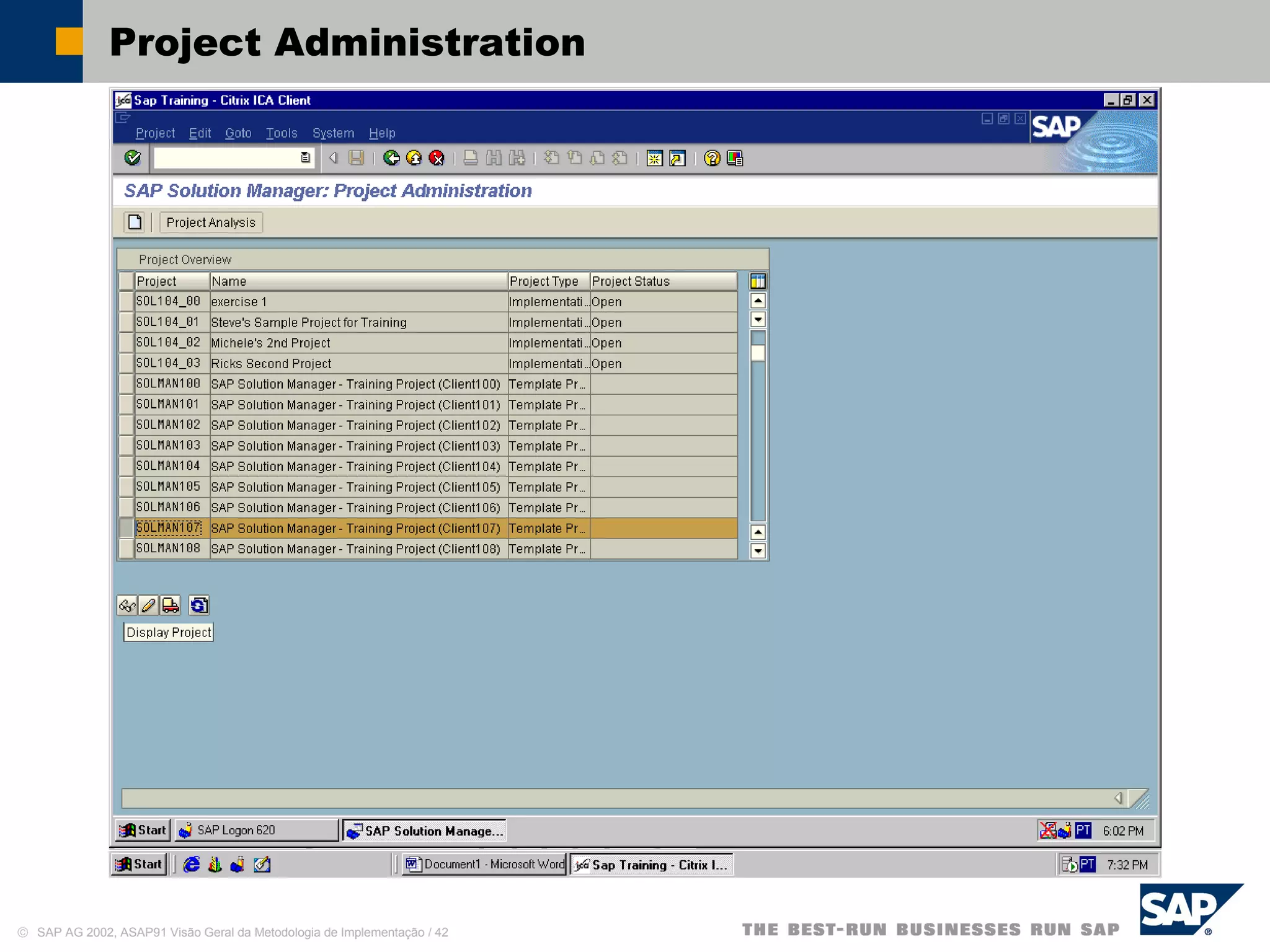Click the green checkmark Enter icon

pyautogui.click(x=132, y=158)
